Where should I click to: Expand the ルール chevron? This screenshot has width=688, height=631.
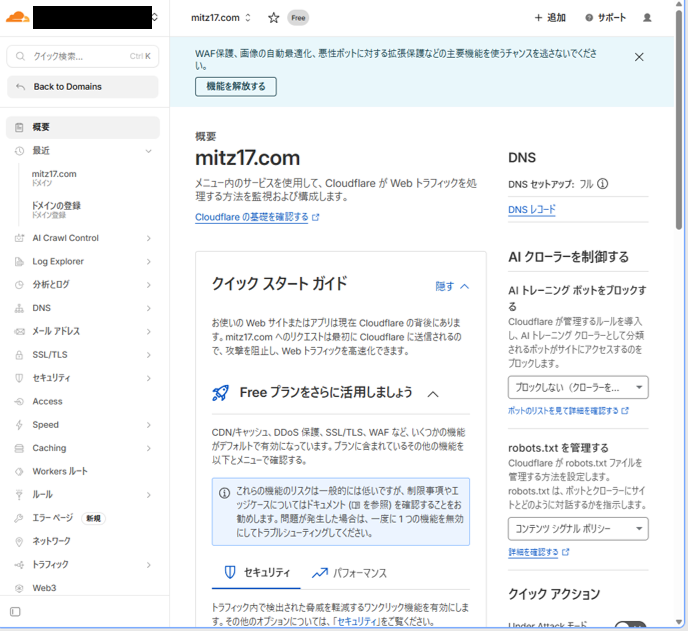[x=149, y=495]
